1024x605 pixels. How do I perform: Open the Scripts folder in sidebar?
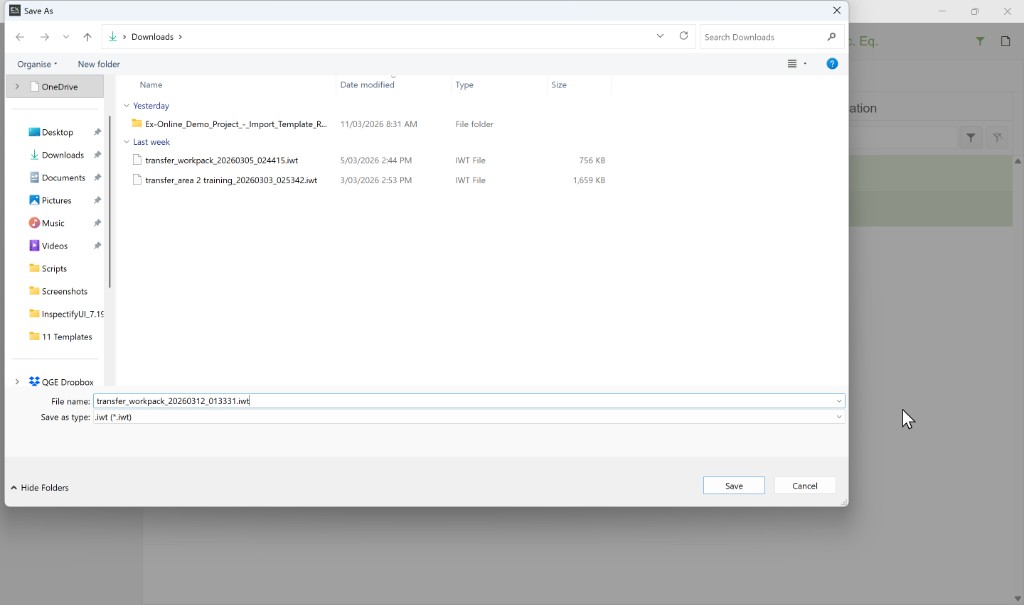(x=54, y=269)
